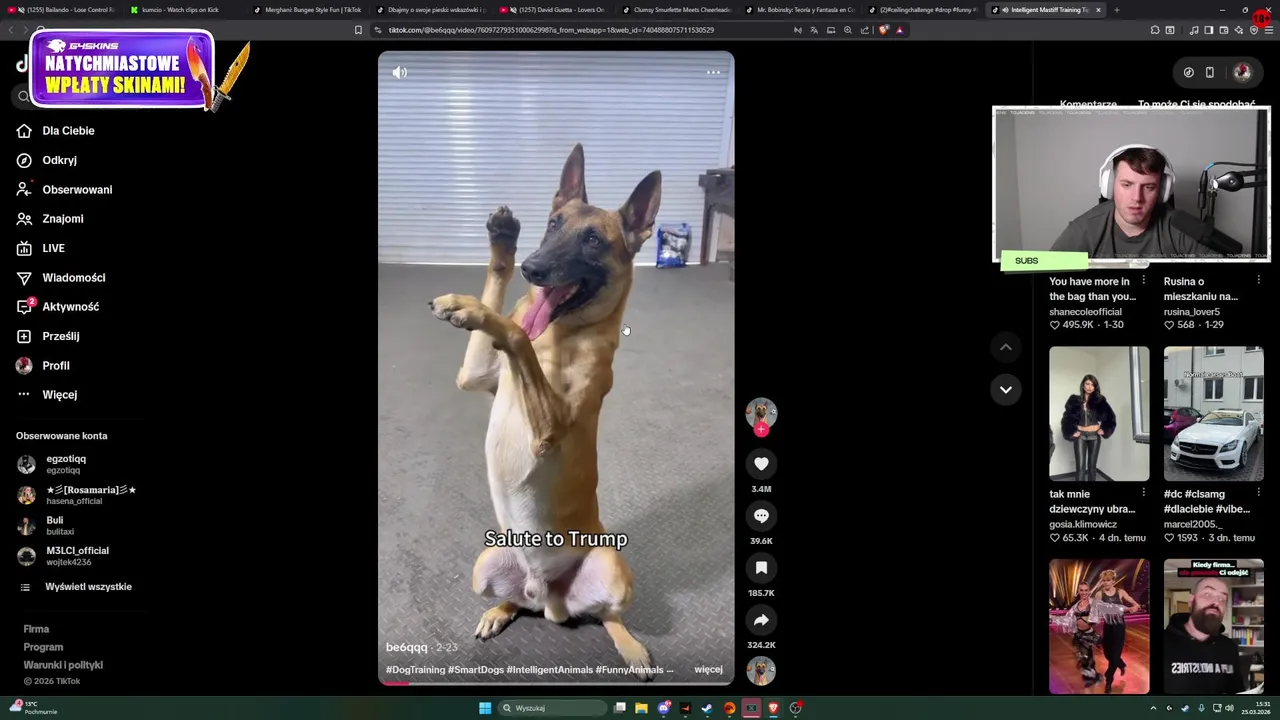The width and height of the screenshot is (1280, 720).
Task: Click Warunki i polityki footer link
Action: tap(63, 665)
